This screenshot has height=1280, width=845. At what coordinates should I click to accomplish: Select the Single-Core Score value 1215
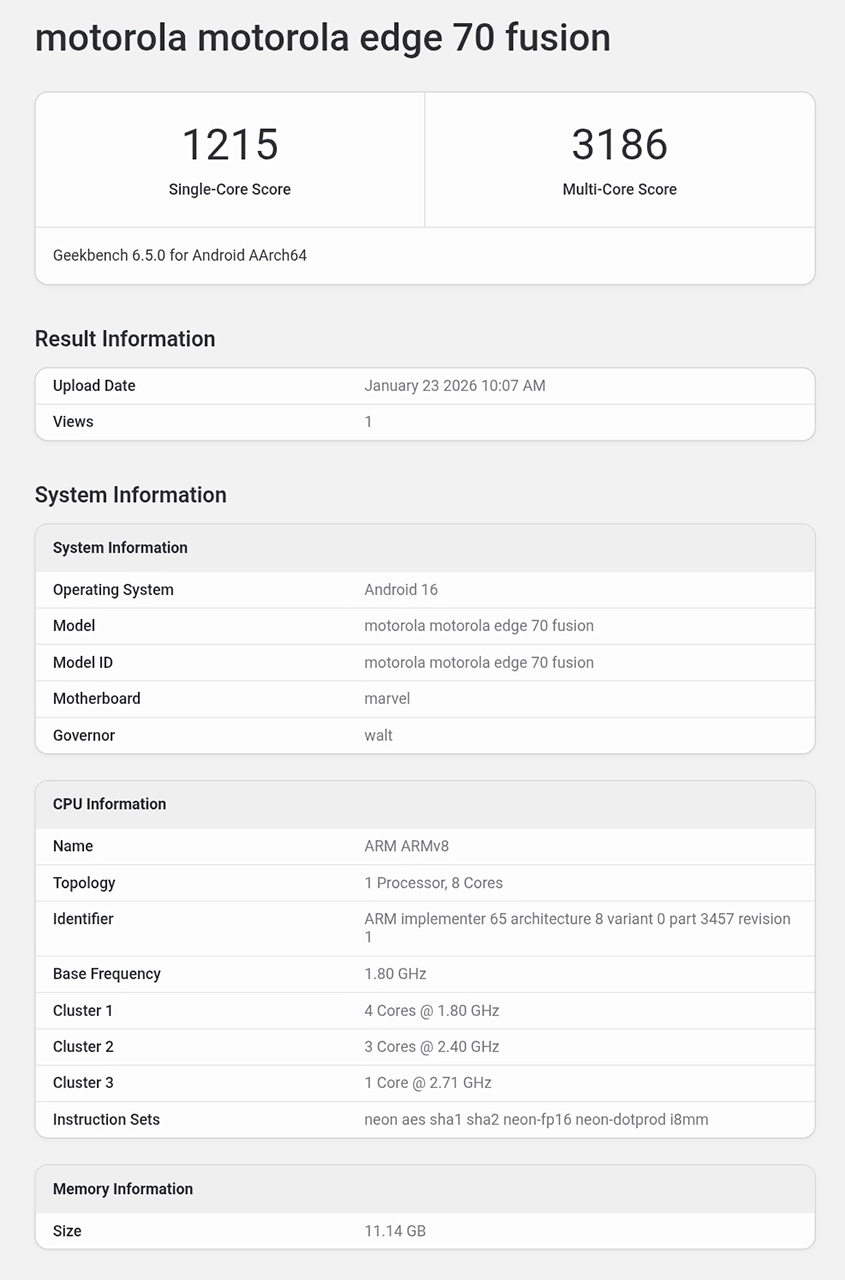pyautogui.click(x=229, y=145)
